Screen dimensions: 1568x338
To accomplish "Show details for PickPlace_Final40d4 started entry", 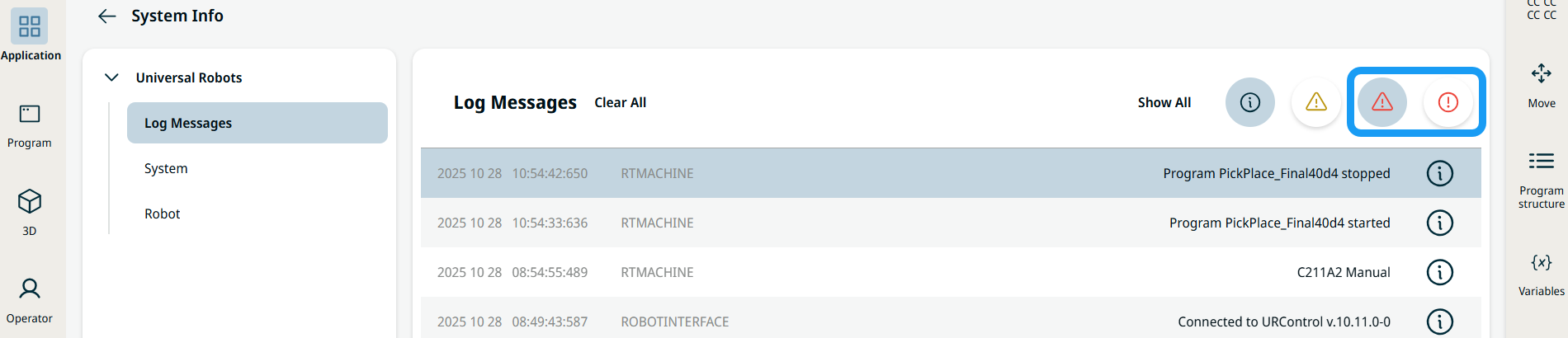I will (x=1440, y=223).
